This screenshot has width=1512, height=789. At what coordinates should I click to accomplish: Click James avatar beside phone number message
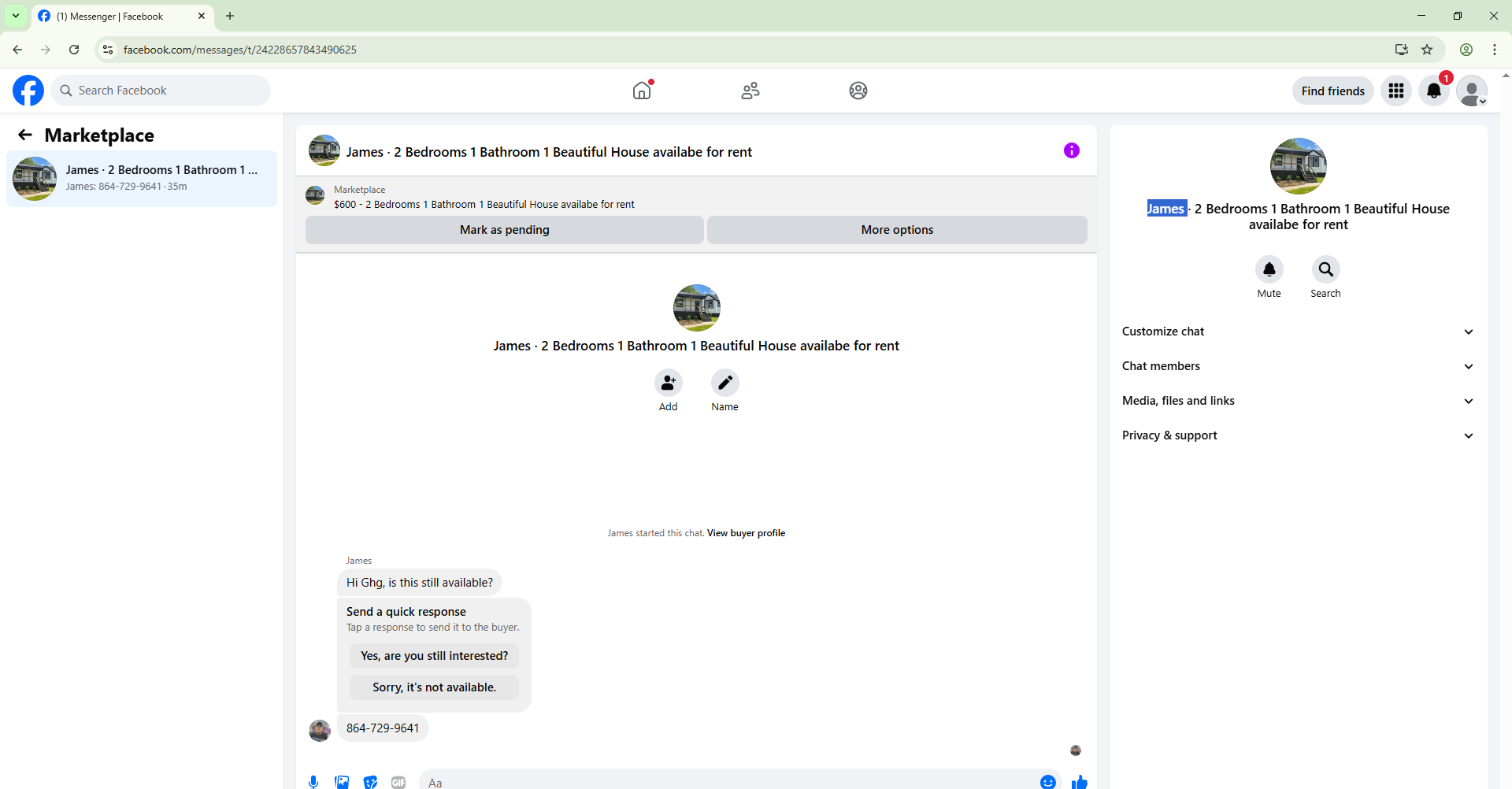click(x=320, y=731)
